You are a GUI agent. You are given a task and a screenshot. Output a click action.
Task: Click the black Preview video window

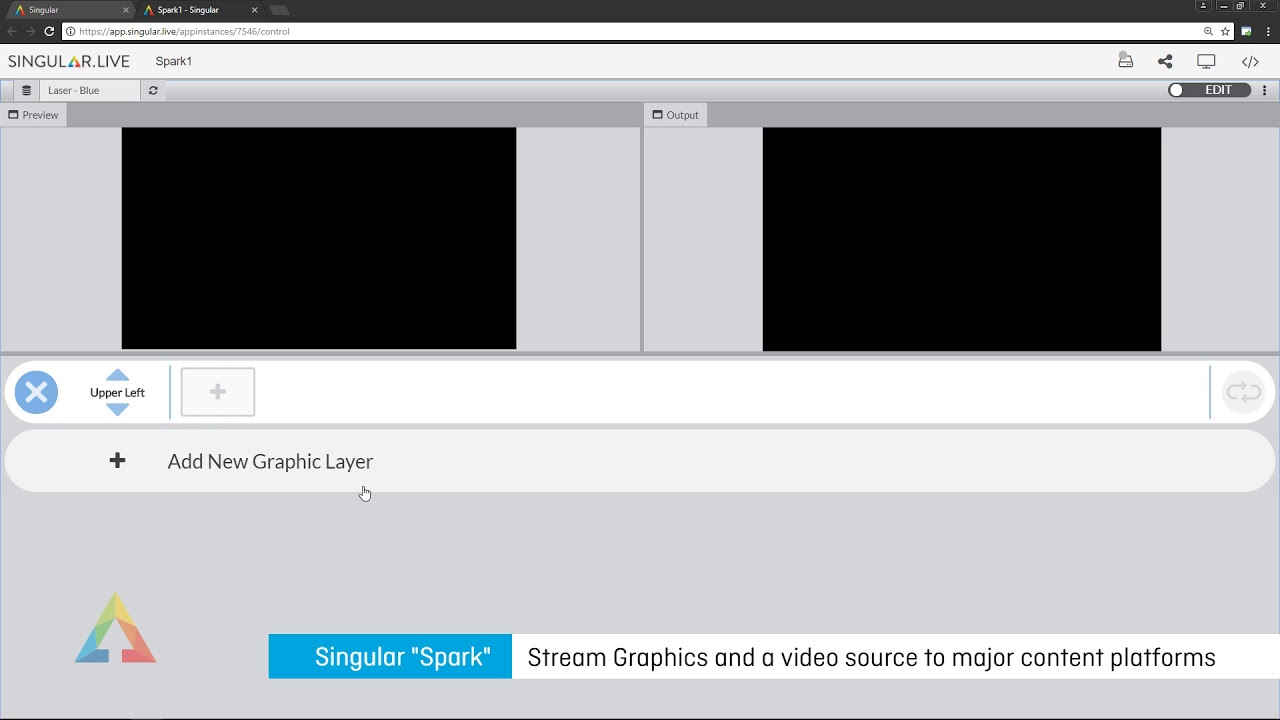319,238
